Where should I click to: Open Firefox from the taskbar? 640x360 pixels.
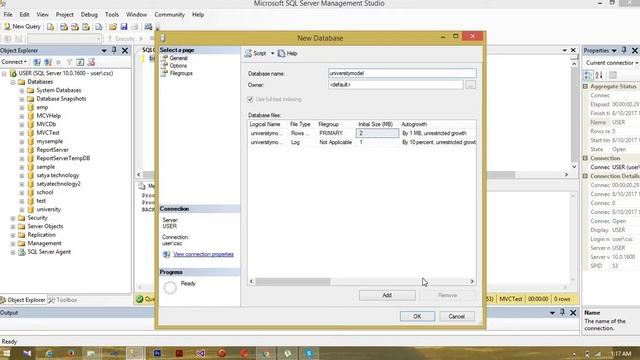tap(71, 353)
